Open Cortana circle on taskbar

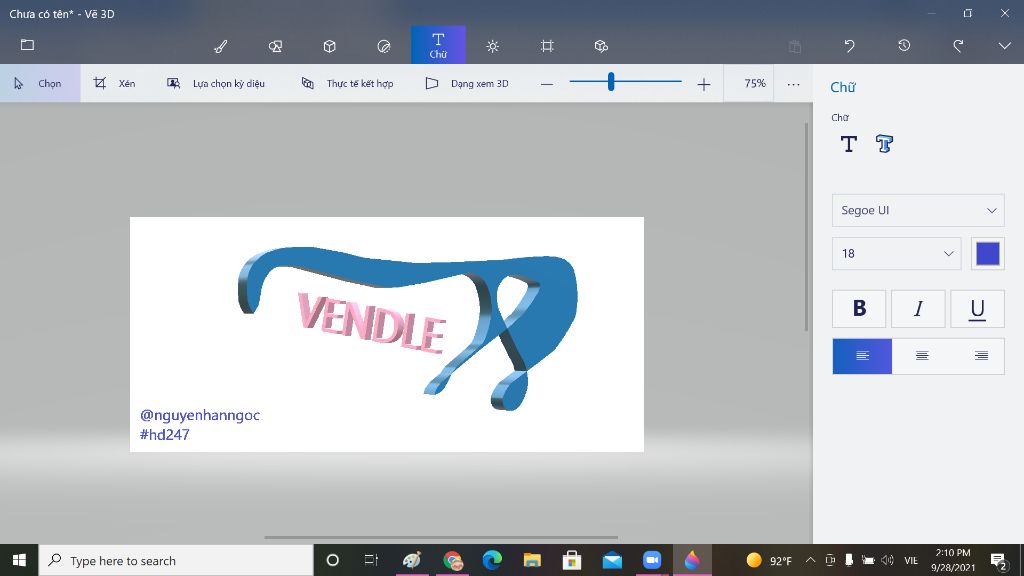click(332, 560)
